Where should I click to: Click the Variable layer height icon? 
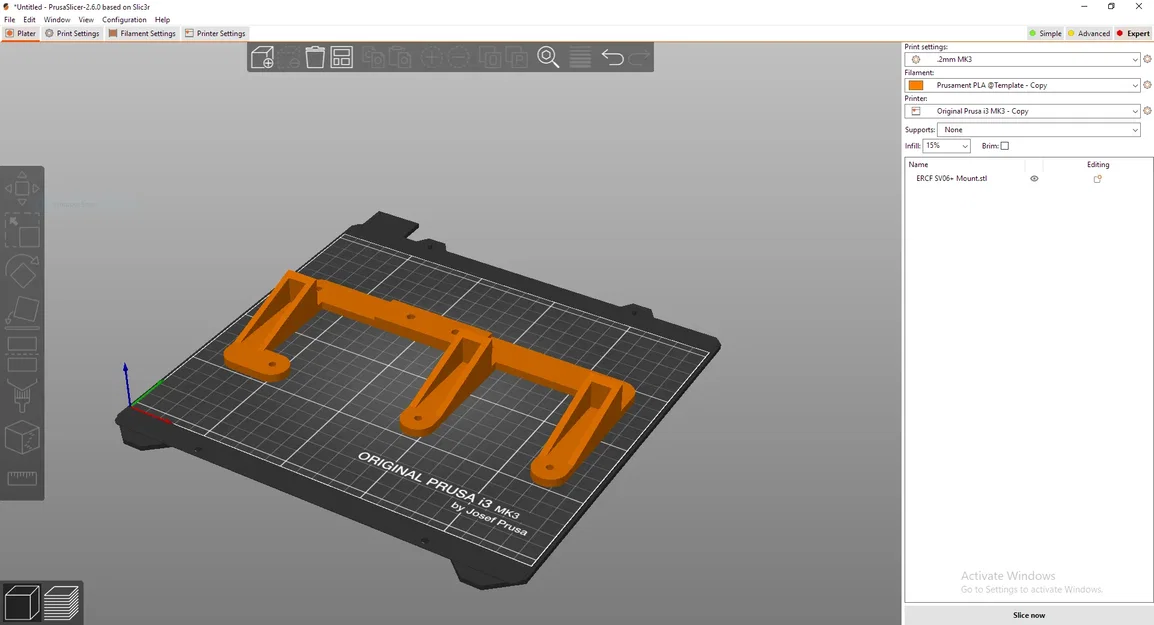(x=580, y=57)
